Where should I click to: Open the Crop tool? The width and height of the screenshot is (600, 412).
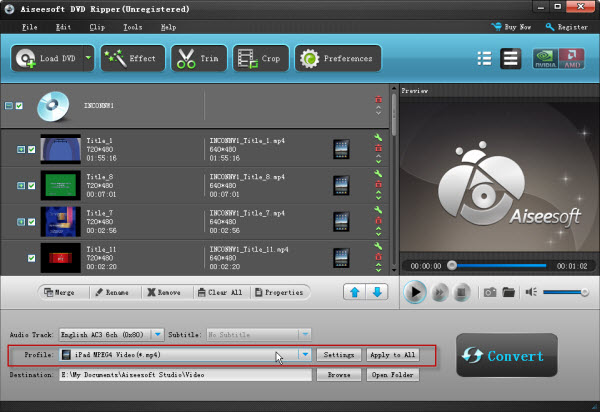(261, 58)
